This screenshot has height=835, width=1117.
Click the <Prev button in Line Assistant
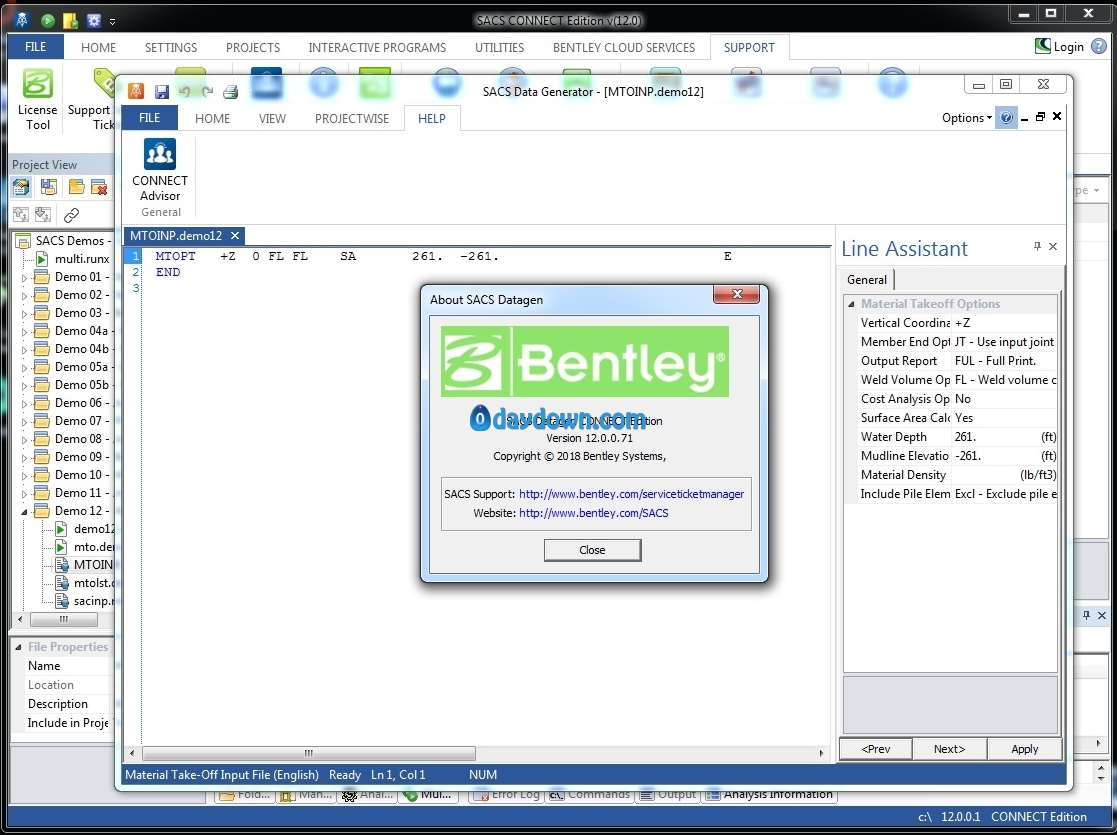click(x=876, y=749)
